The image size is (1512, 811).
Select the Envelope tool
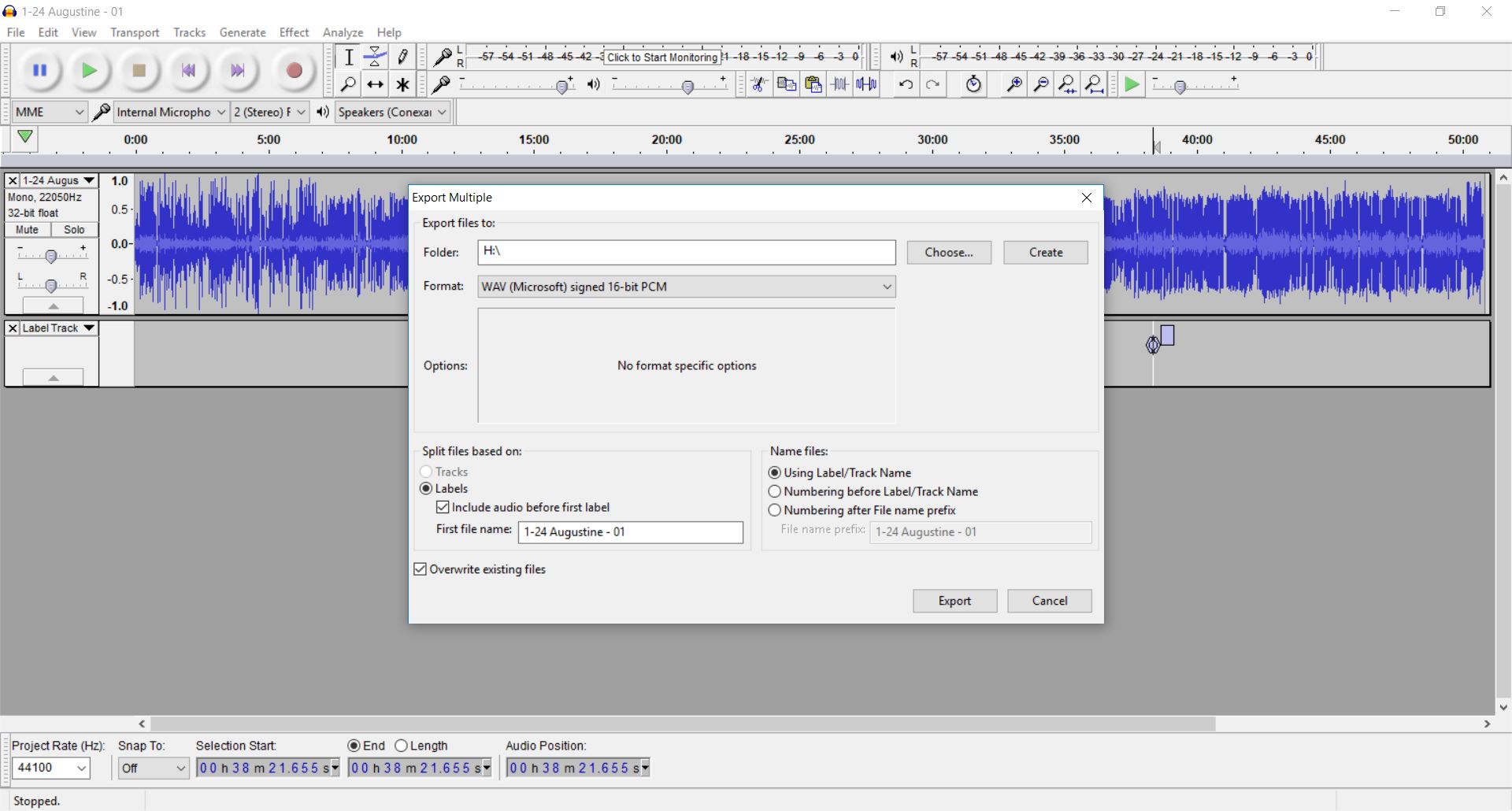coord(376,57)
